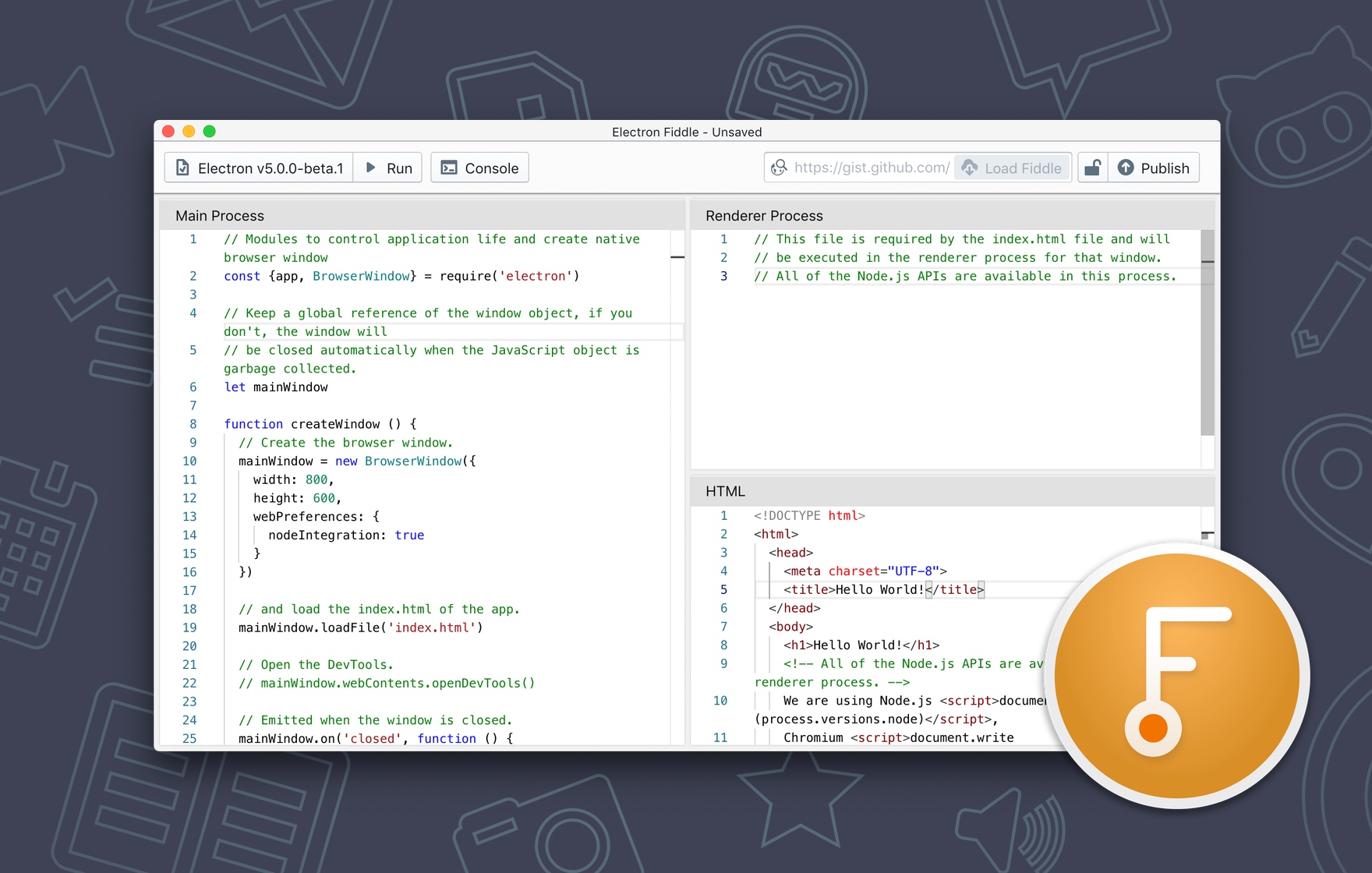Image resolution: width=1372 pixels, height=873 pixels.
Task: Click the 'function createWindow ()' code line
Action: pos(320,424)
